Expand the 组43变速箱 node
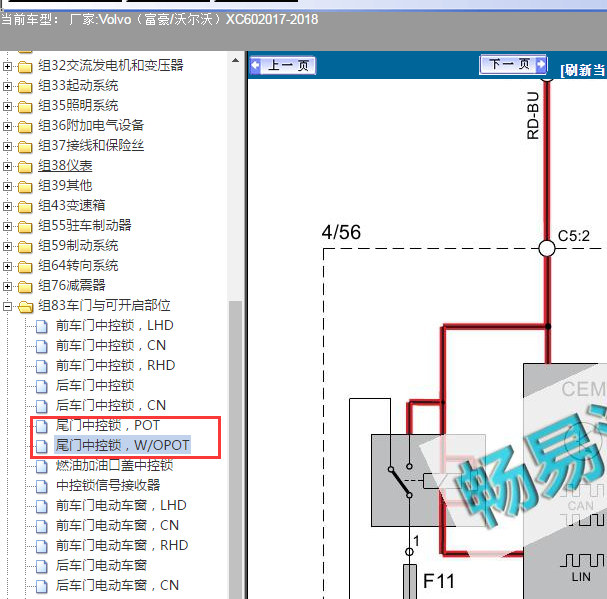Viewport: 607px width, 599px height. [7, 206]
